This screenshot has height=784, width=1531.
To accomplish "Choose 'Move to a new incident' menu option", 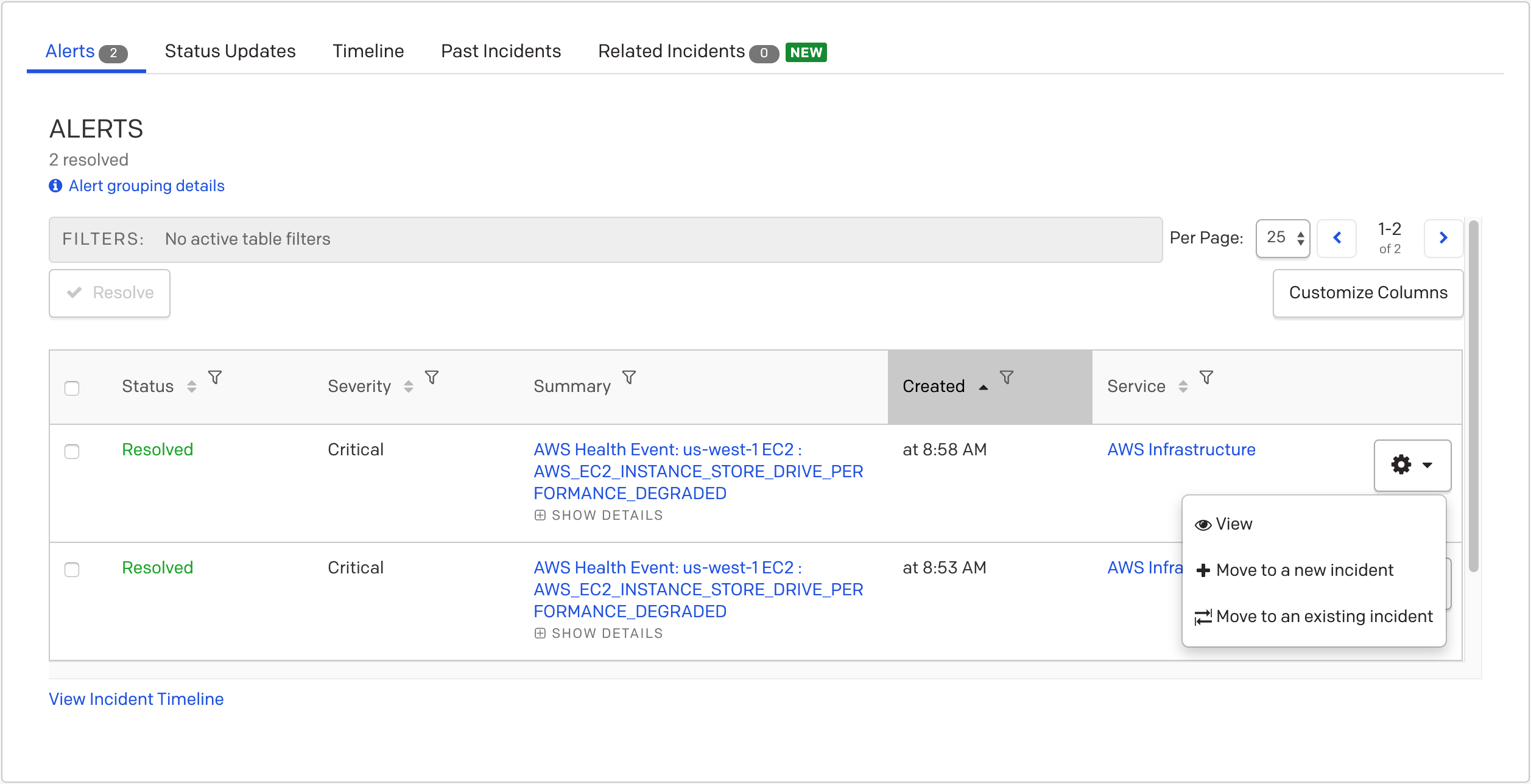I will 1303,570.
